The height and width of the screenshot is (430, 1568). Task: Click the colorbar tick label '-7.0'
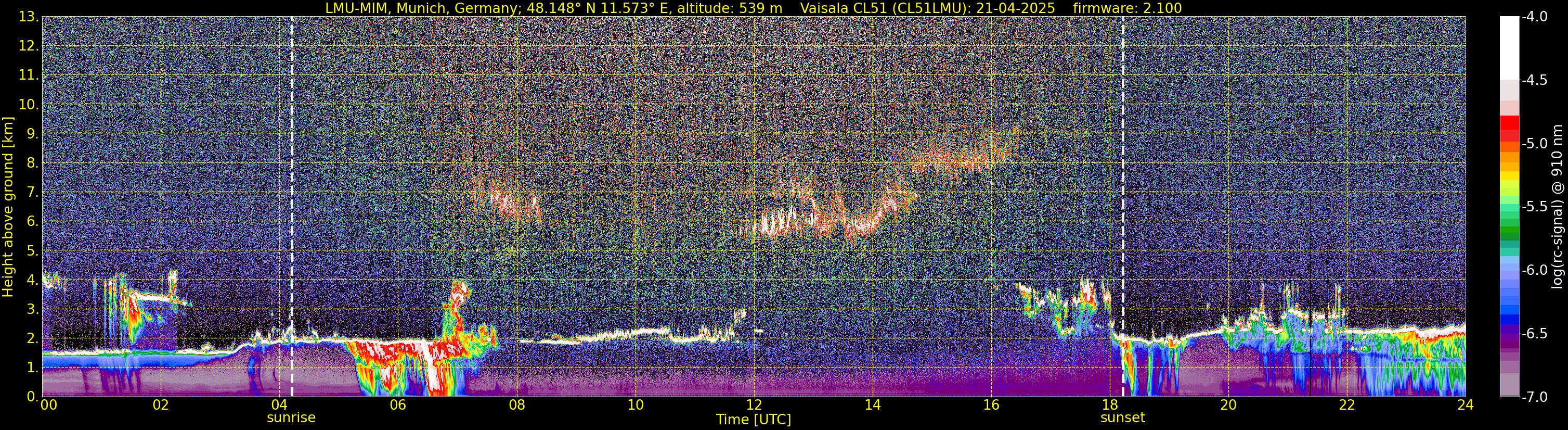coord(1534,397)
